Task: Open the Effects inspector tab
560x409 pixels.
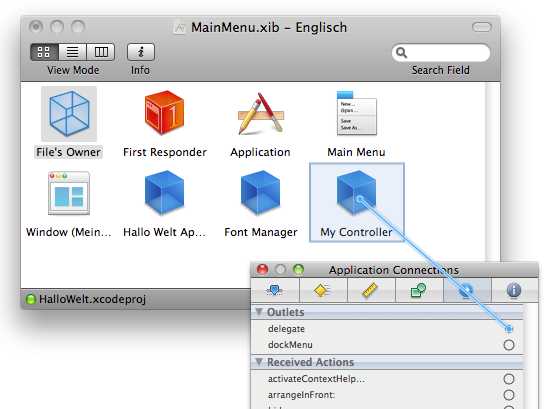Action: pos(323,290)
